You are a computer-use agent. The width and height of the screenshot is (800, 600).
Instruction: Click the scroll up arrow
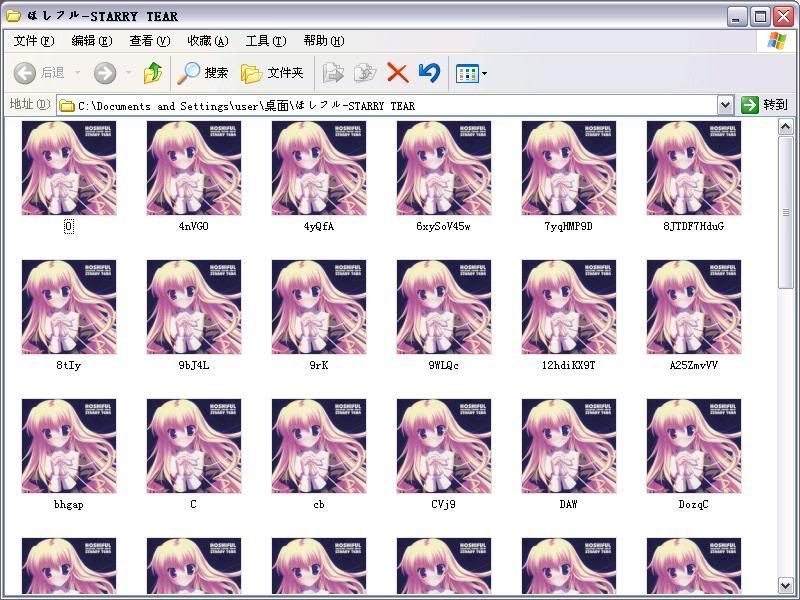point(785,126)
